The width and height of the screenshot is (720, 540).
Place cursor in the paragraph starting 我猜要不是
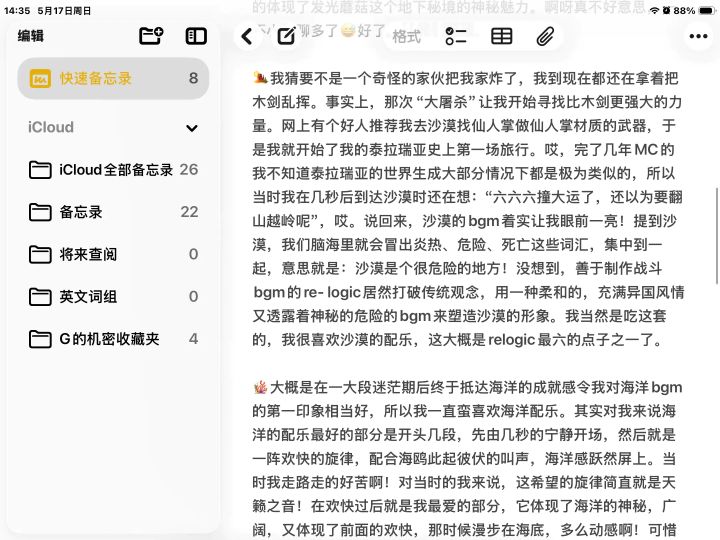(467, 209)
